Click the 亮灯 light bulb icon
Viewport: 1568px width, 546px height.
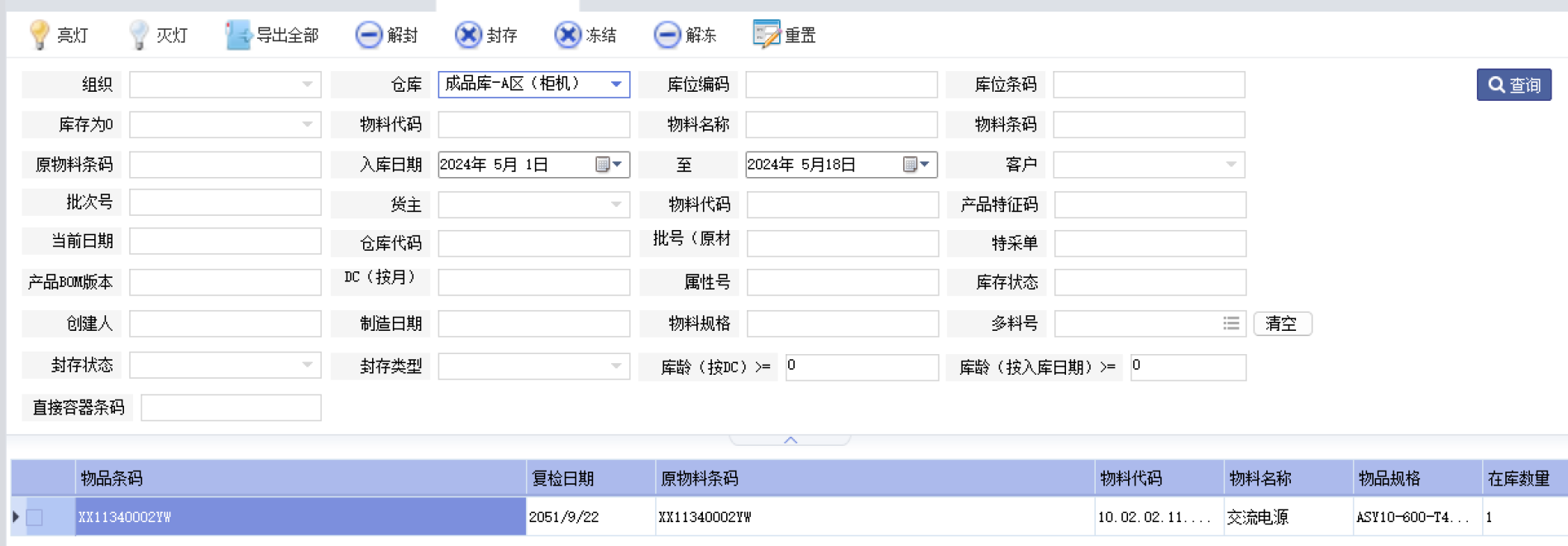(x=39, y=35)
